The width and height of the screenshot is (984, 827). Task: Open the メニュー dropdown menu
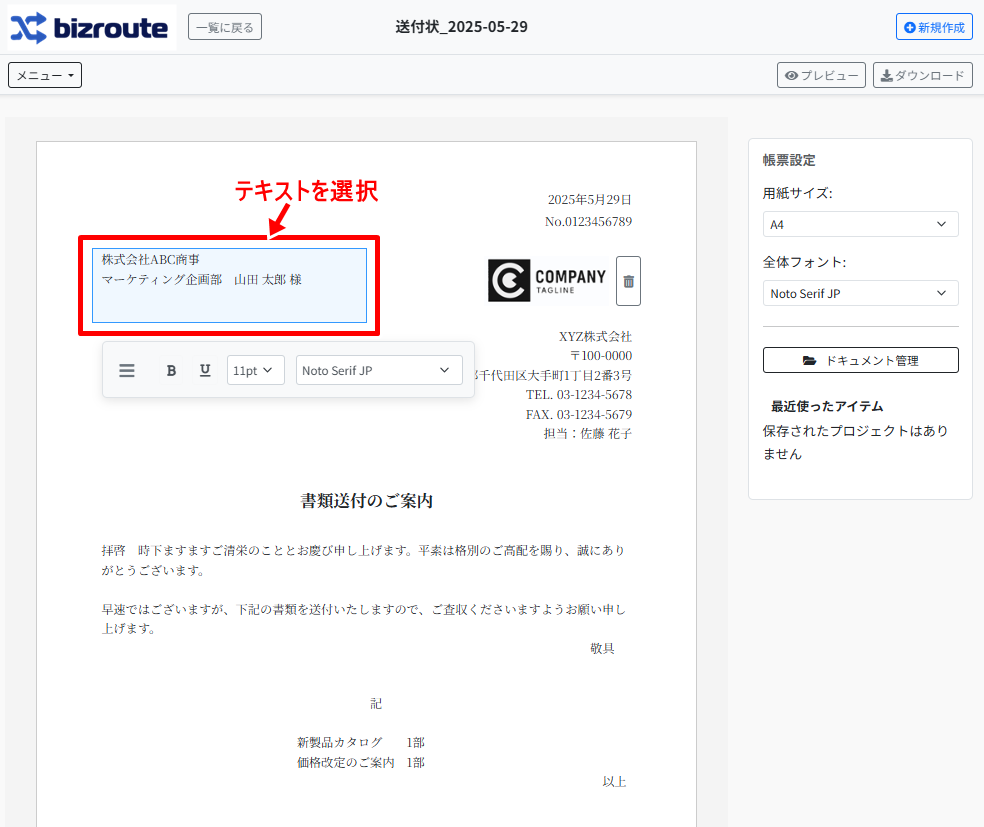45,75
